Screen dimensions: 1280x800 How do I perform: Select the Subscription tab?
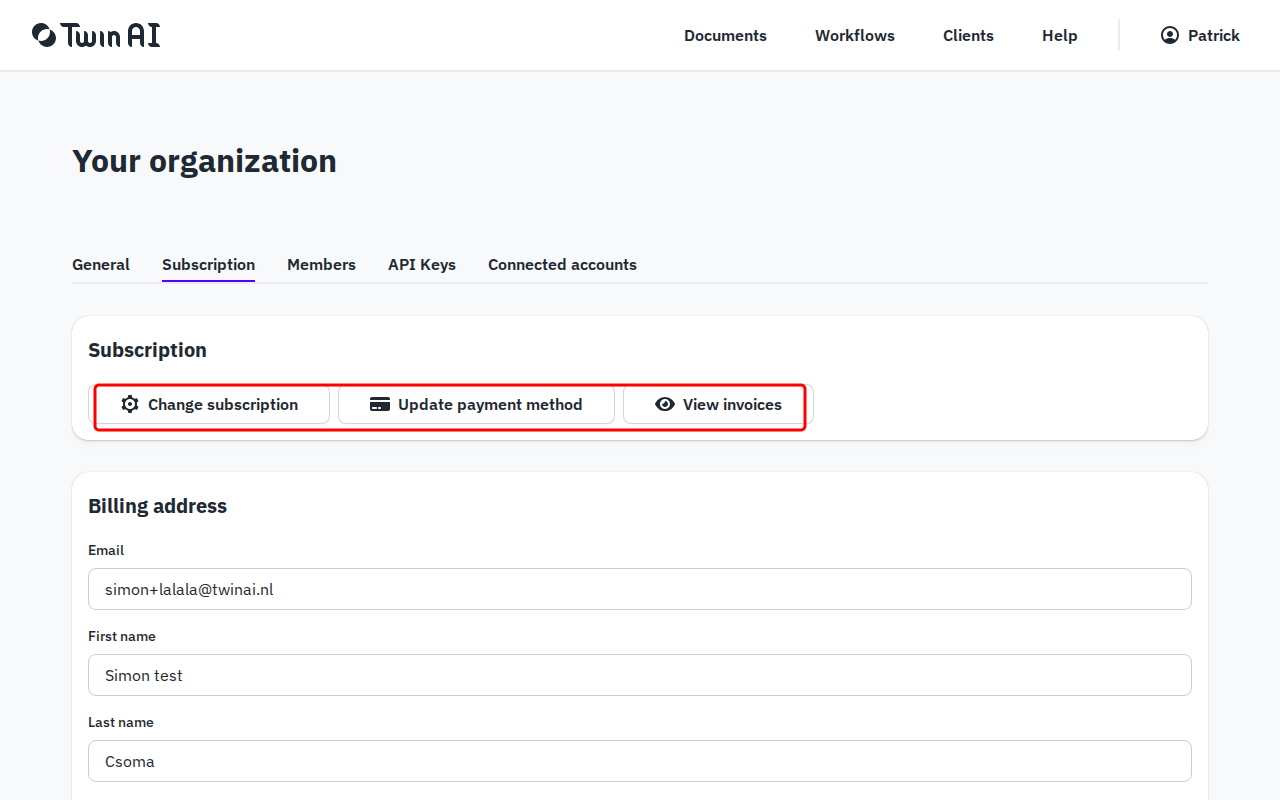(208, 264)
